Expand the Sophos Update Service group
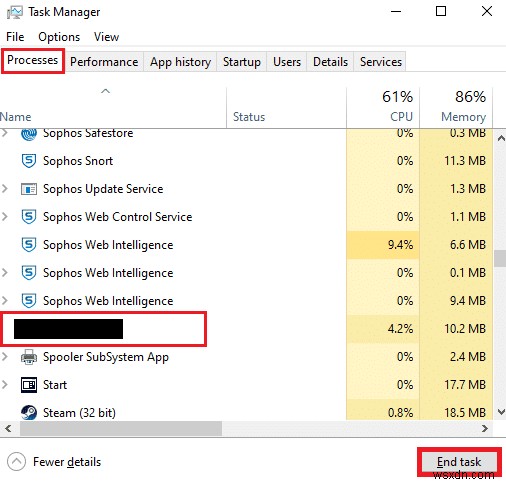The width and height of the screenshot is (506, 485). click(x=5, y=189)
